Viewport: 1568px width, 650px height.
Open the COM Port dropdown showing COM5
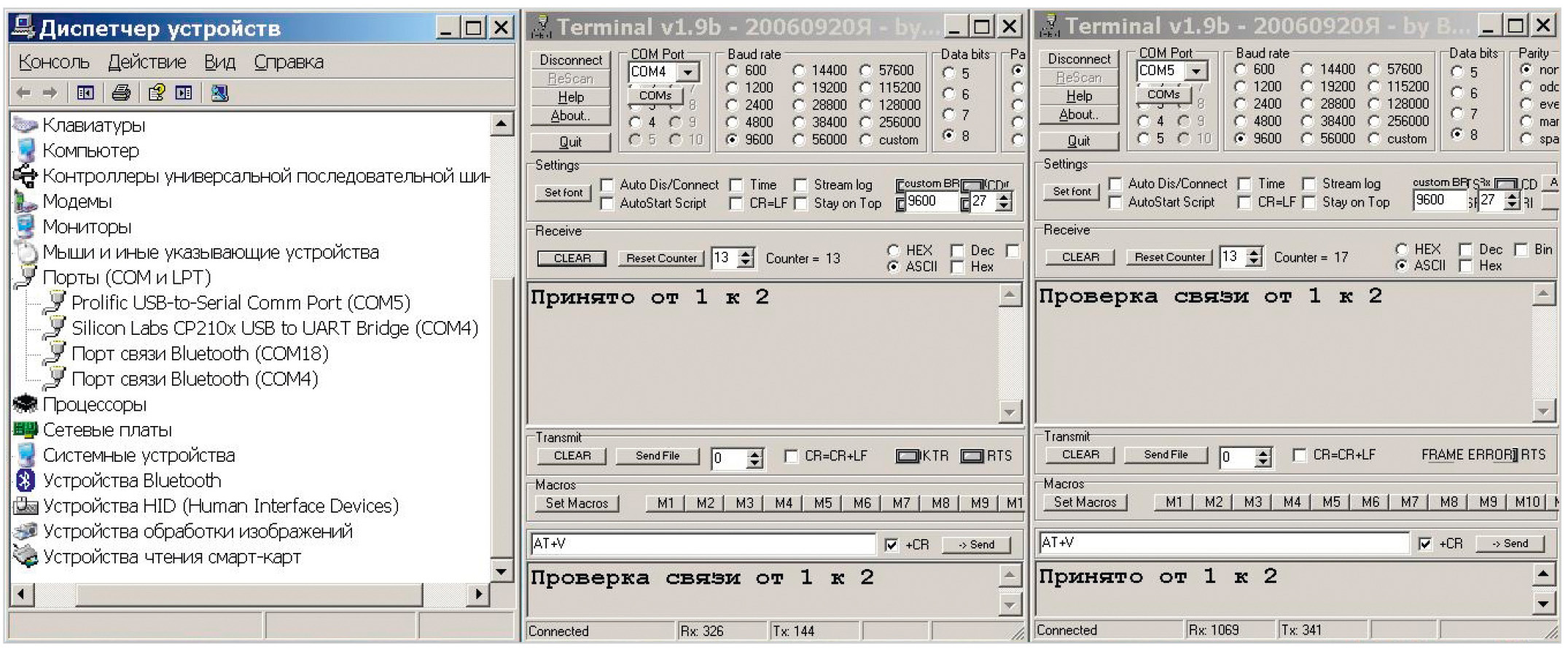pos(1195,71)
